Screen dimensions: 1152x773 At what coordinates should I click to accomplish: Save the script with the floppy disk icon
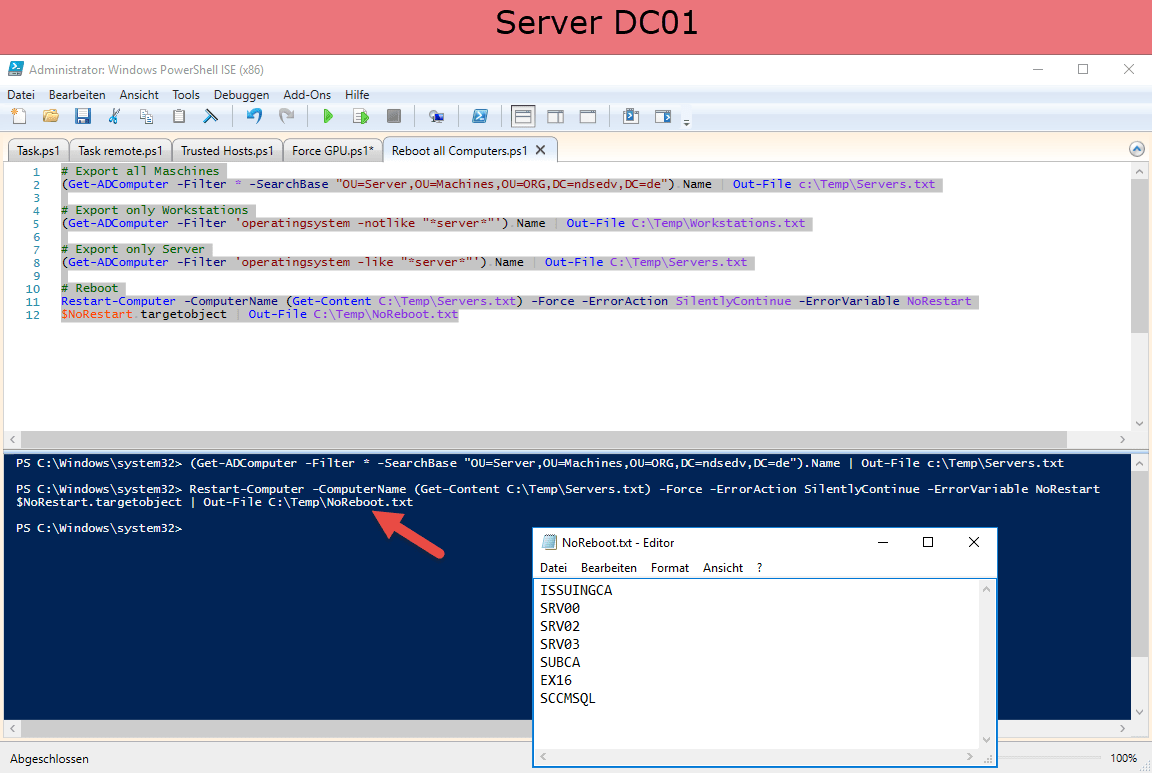[x=83, y=116]
